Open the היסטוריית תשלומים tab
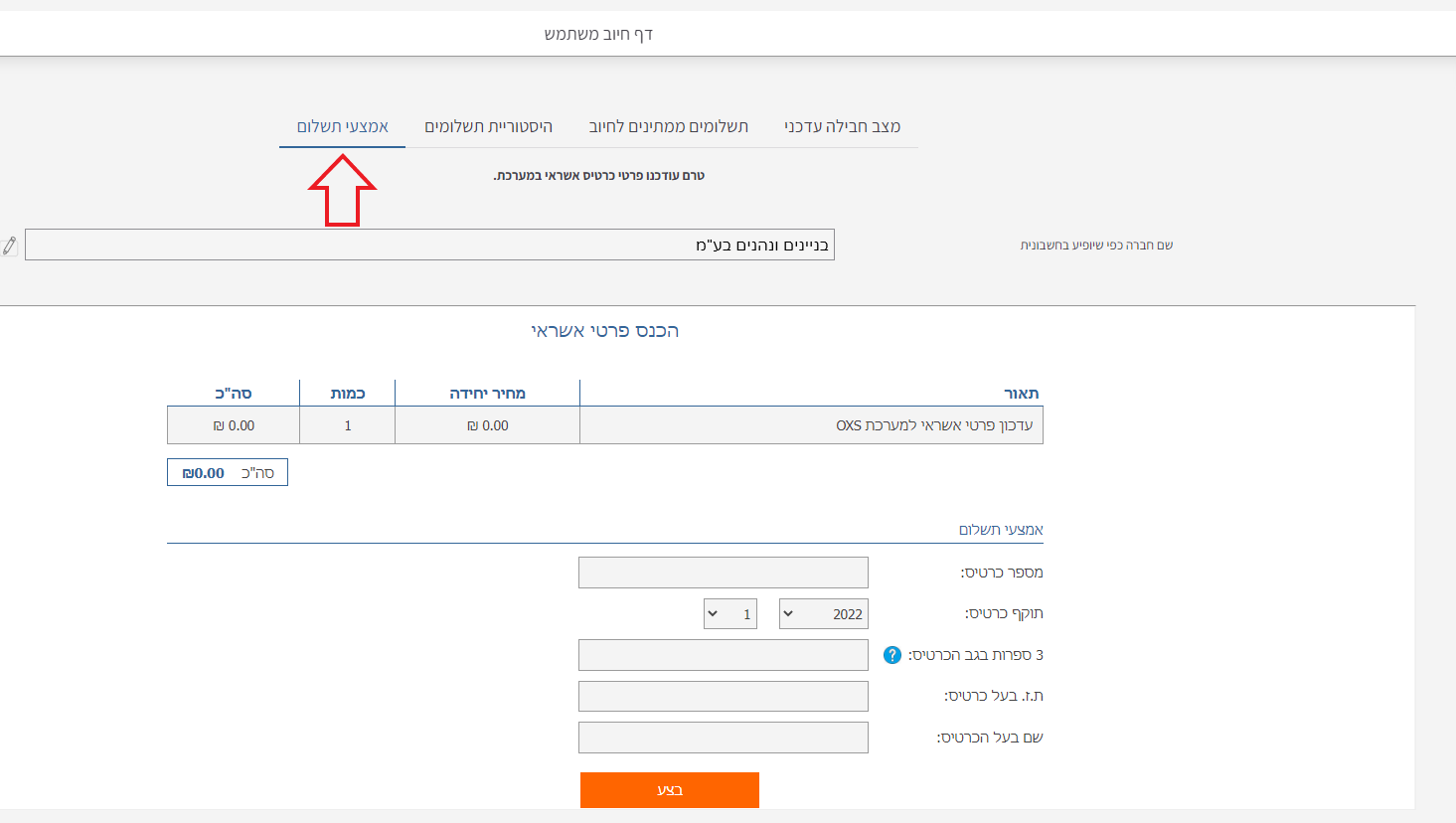The width and height of the screenshot is (1456, 823). tap(488, 126)
